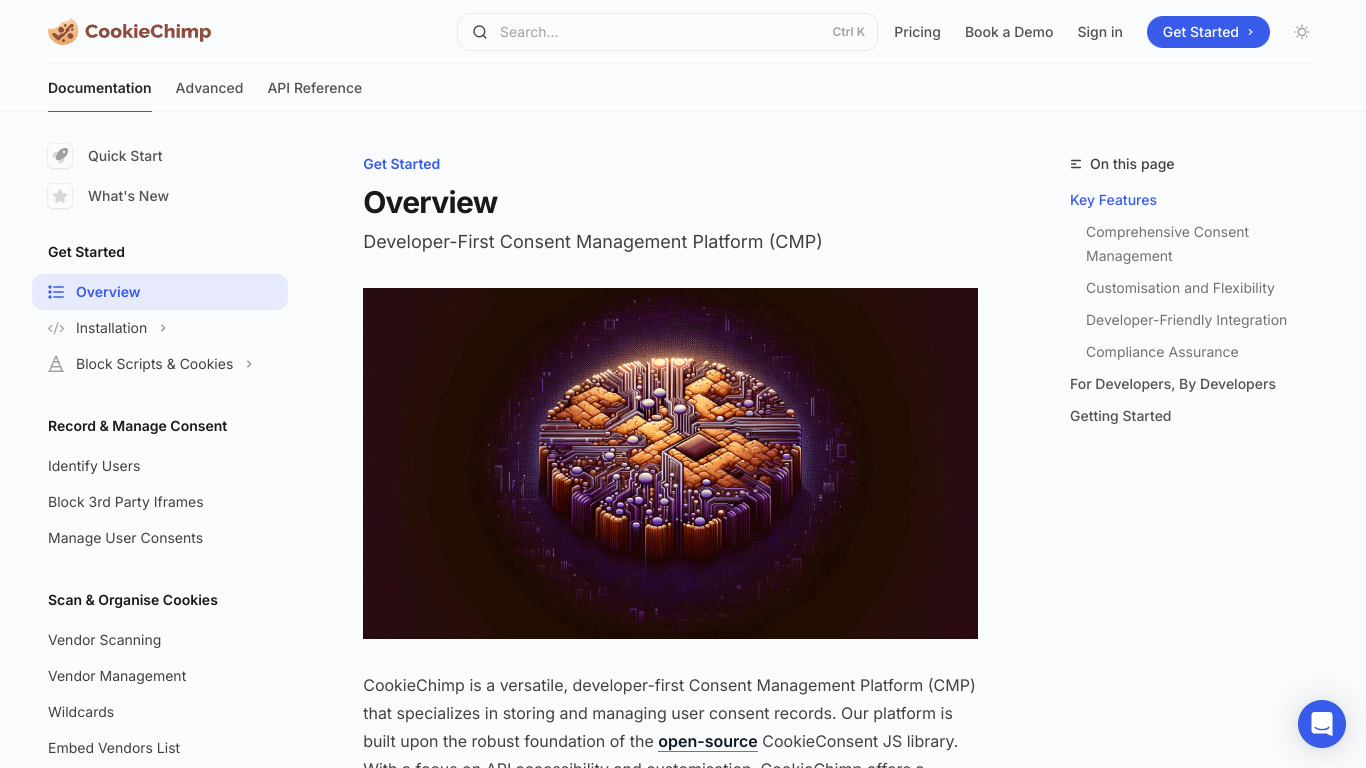Screen dimensions: 1366x768
Task: Click the CookieChimp cookie logo icon
Action: pyautogui.click(x=62, y=32)
